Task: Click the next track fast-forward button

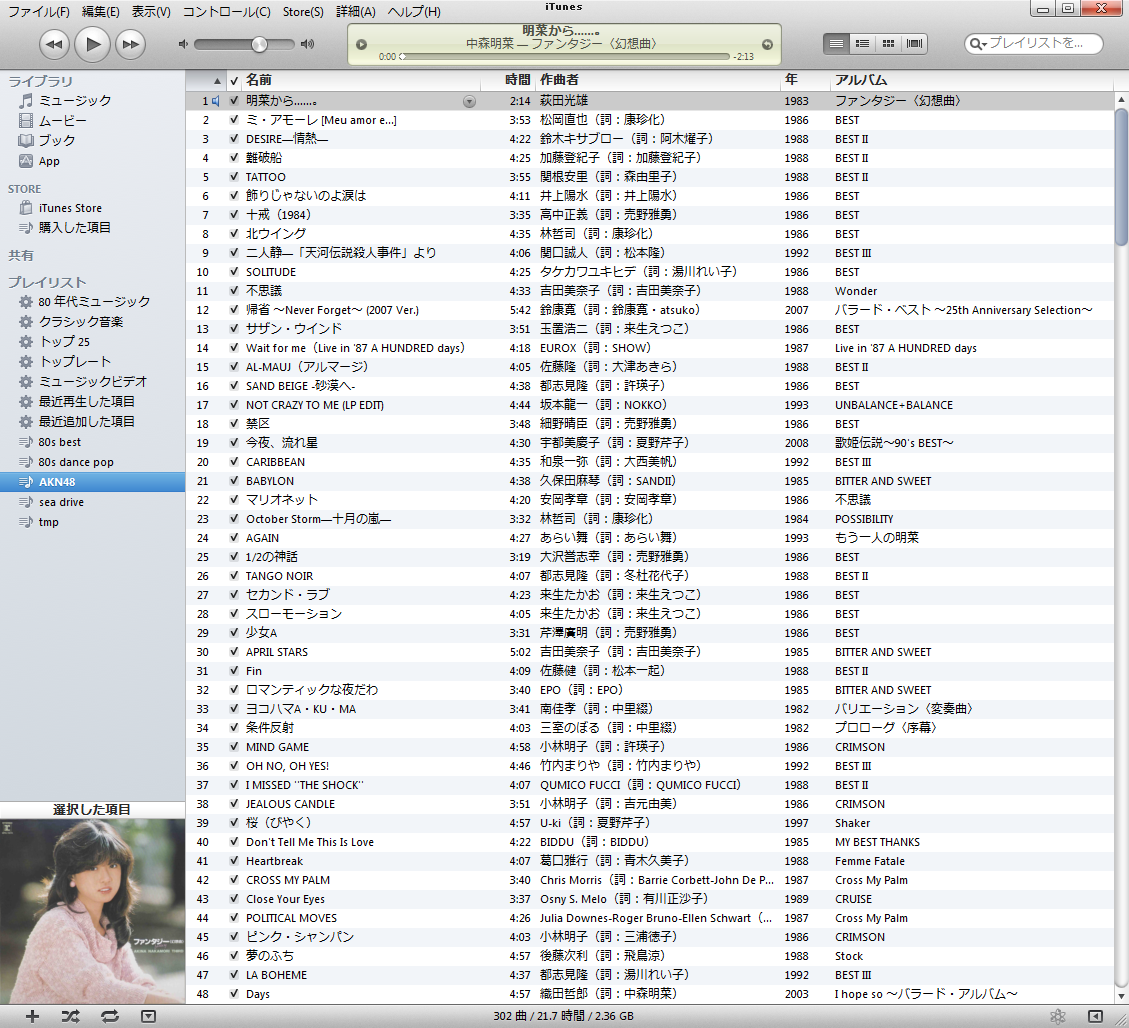Action: (x=130, y=44)
